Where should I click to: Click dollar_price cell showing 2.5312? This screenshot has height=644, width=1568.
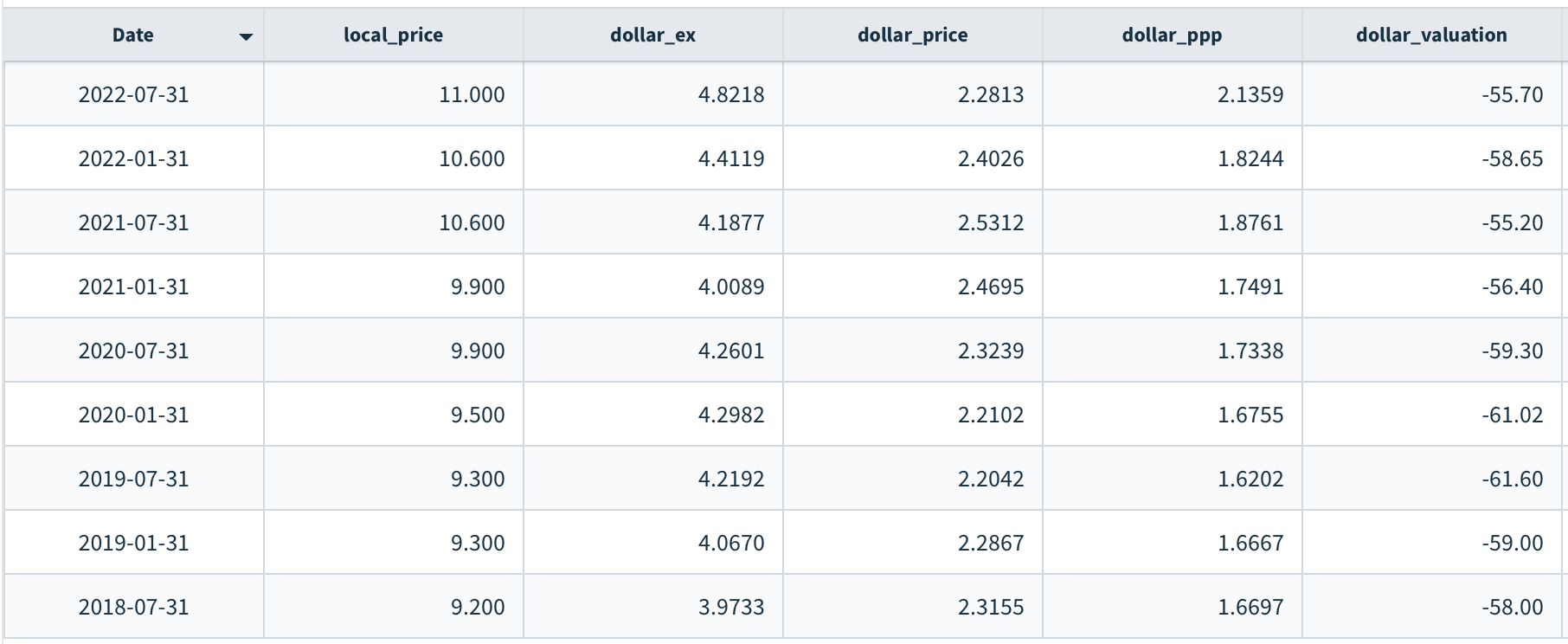point(991,222)
